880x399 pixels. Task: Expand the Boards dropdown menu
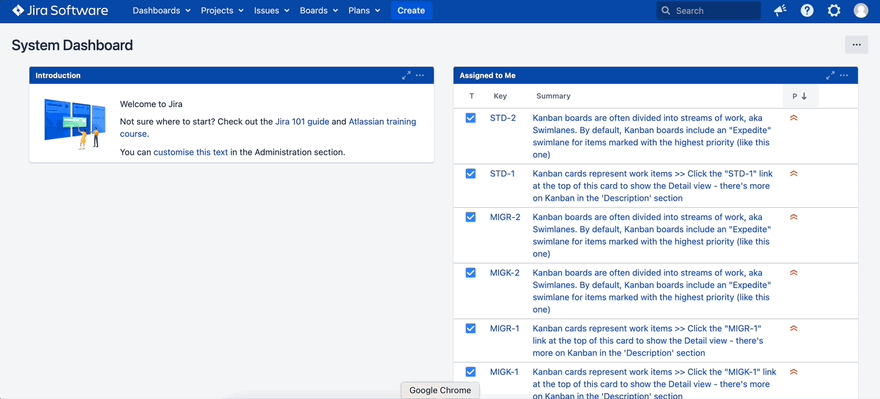click(x=319, y=11)
